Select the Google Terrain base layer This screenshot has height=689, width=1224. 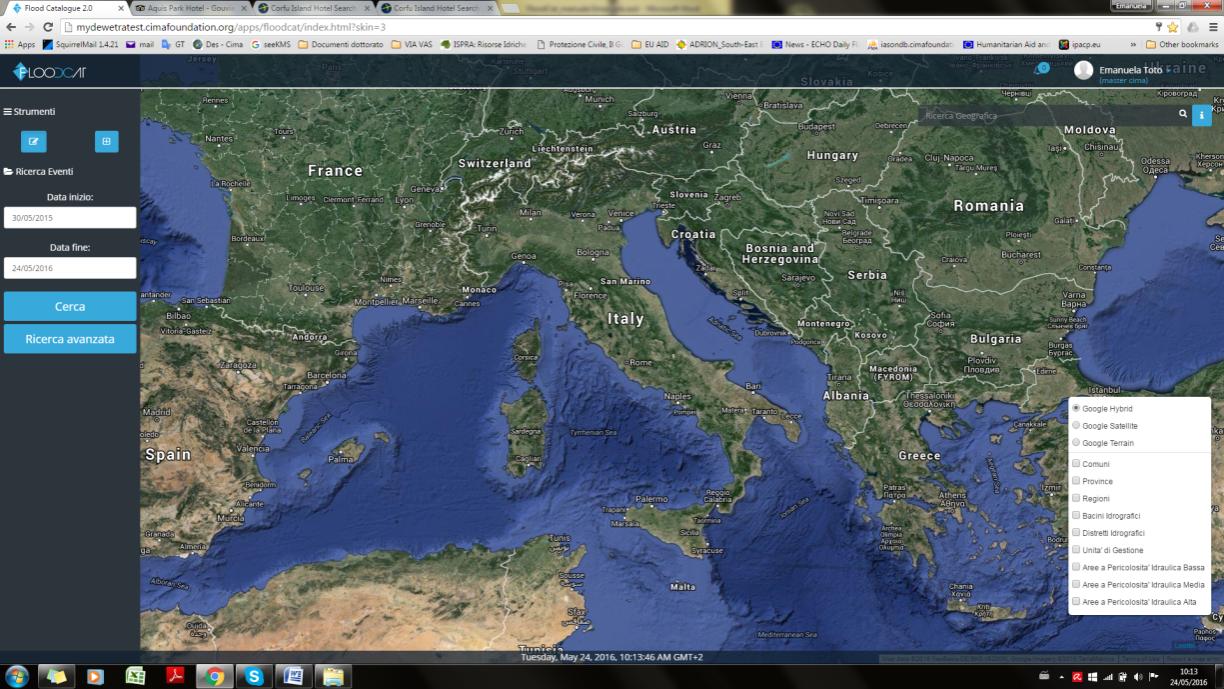pos(1076,442)
